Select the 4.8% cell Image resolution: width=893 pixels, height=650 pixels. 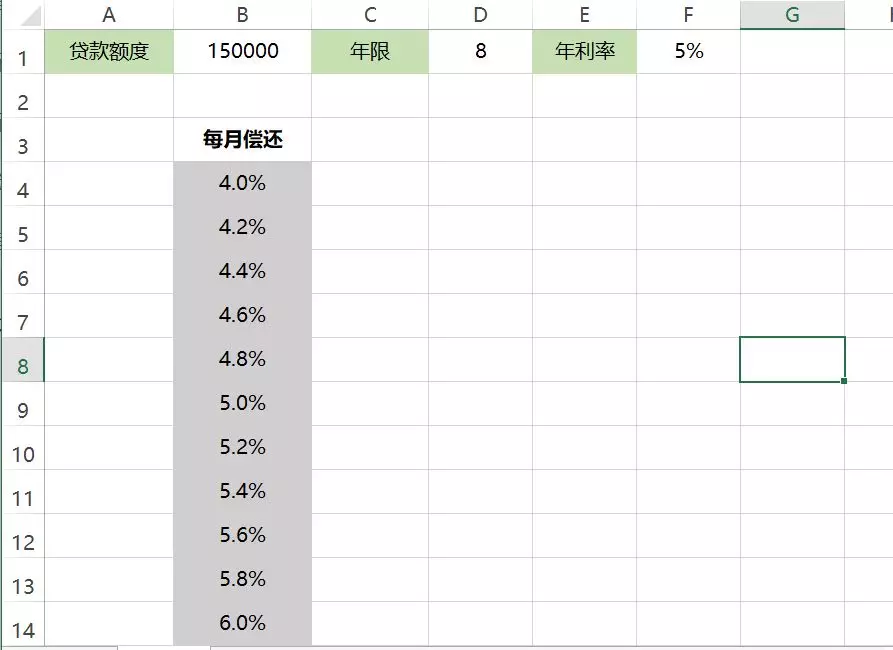coord(243,359)
